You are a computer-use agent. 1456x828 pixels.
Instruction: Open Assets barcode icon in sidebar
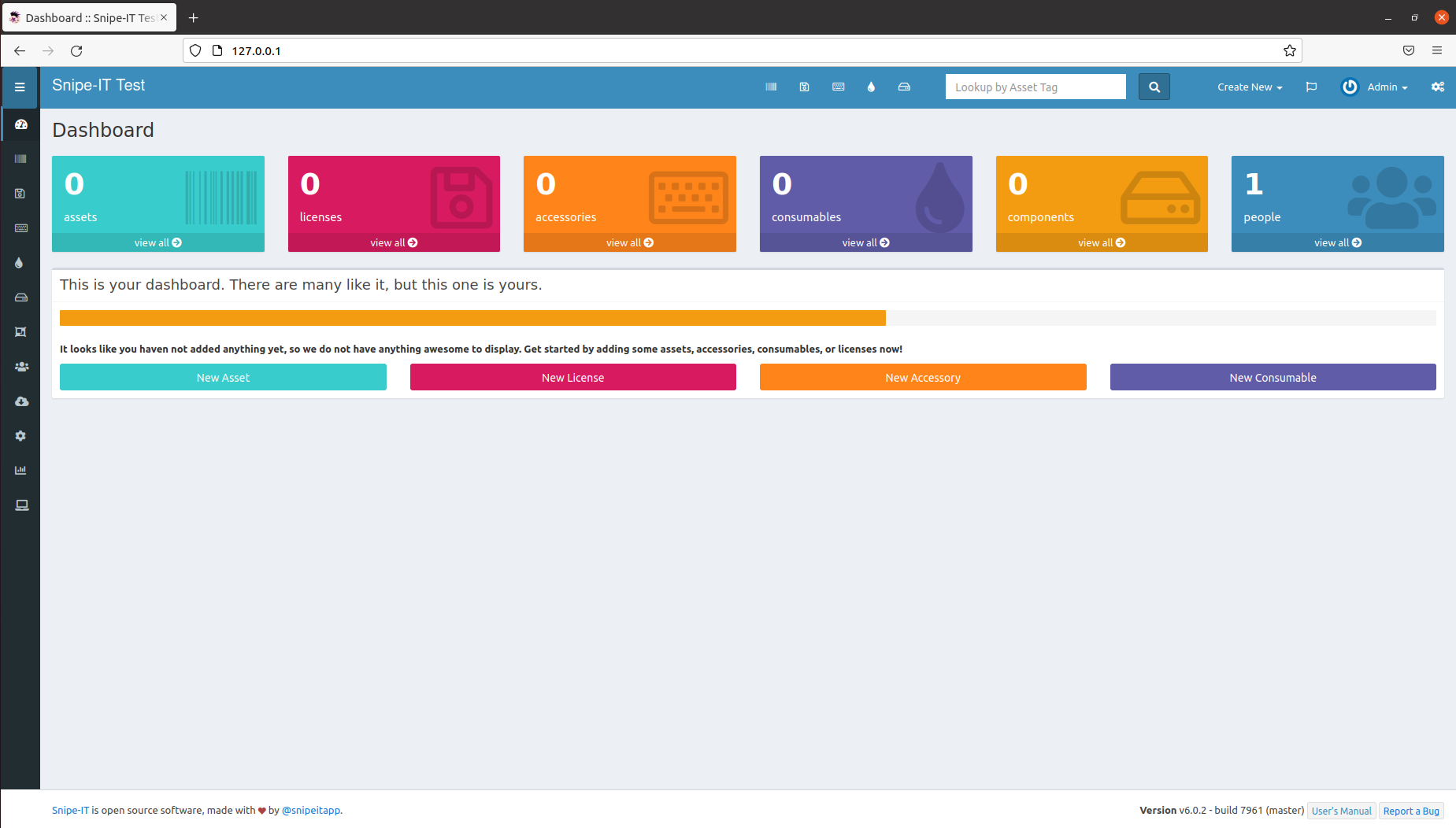[x=21, y=159]
